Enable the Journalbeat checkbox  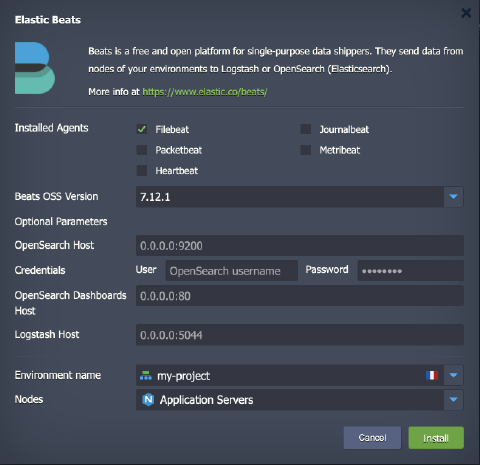[x=305, y=129]
